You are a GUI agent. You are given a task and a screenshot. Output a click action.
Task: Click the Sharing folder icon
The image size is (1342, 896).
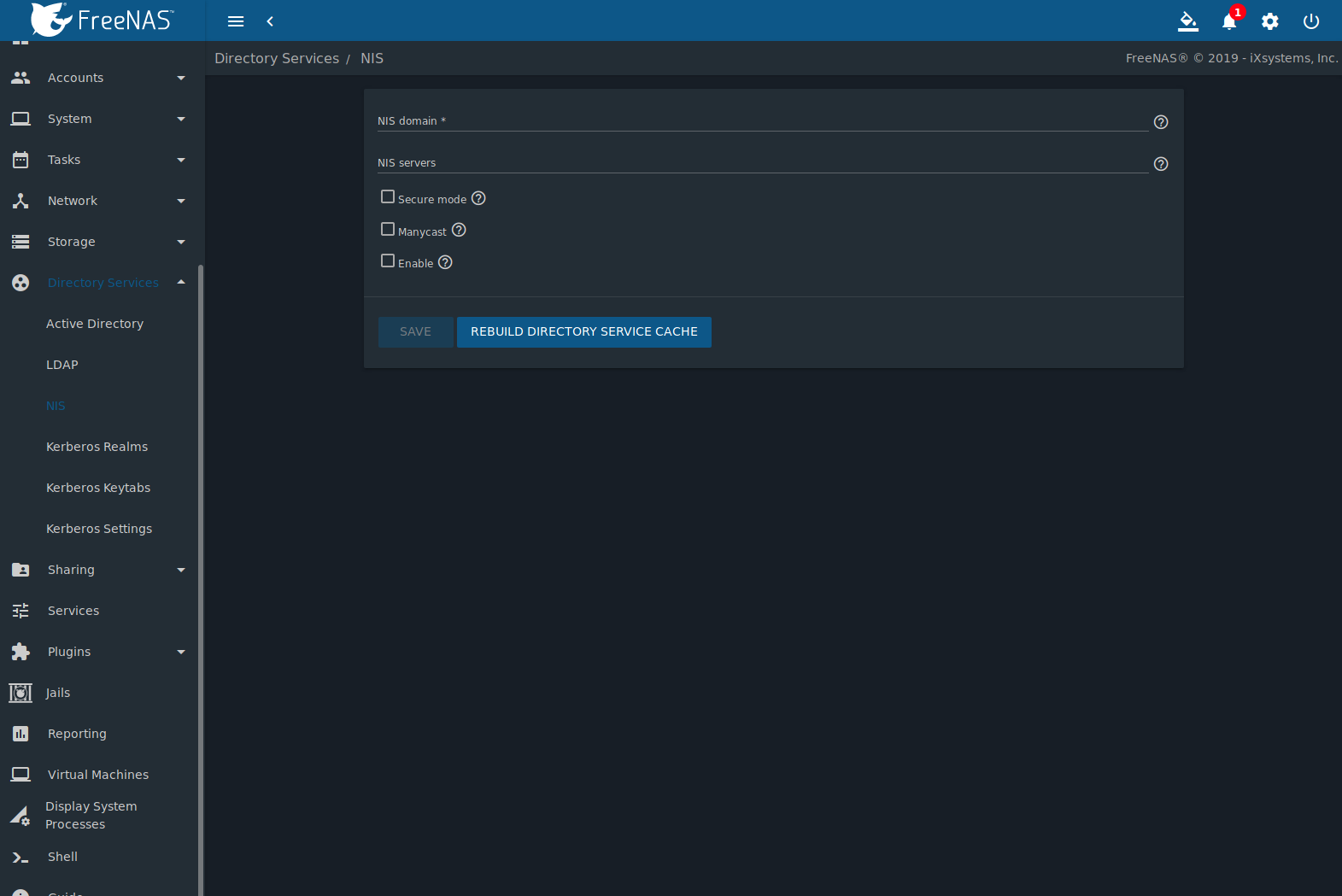[x=21, y=570]
